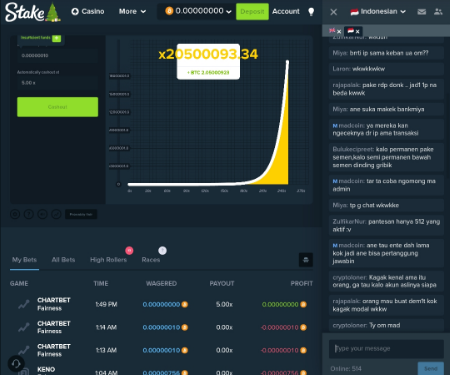Open the Indonesian chat language dropdown
450x375 pixels.
tap(378, 12)
